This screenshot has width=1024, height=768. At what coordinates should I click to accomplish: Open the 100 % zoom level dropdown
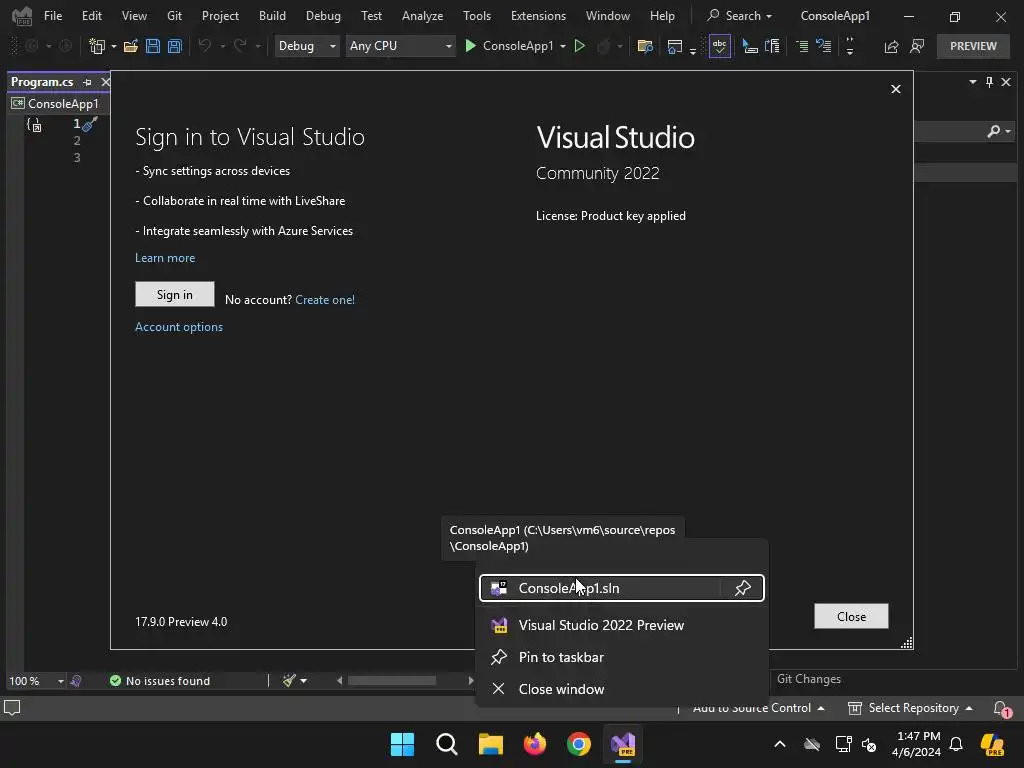[x=36, y=681]
